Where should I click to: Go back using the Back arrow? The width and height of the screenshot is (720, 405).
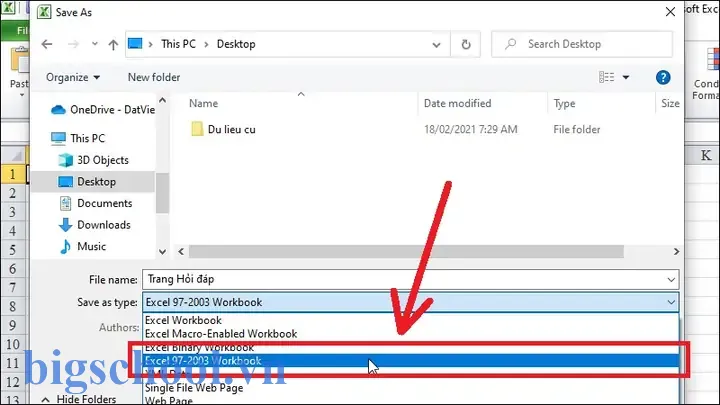click(x=47, y=44)
